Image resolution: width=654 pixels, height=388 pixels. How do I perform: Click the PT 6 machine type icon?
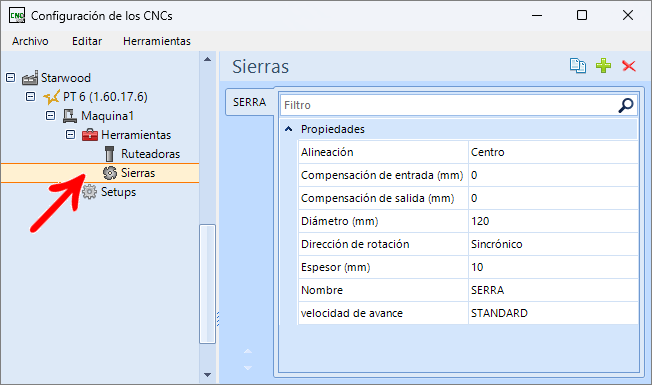click(x=51, y=97)
